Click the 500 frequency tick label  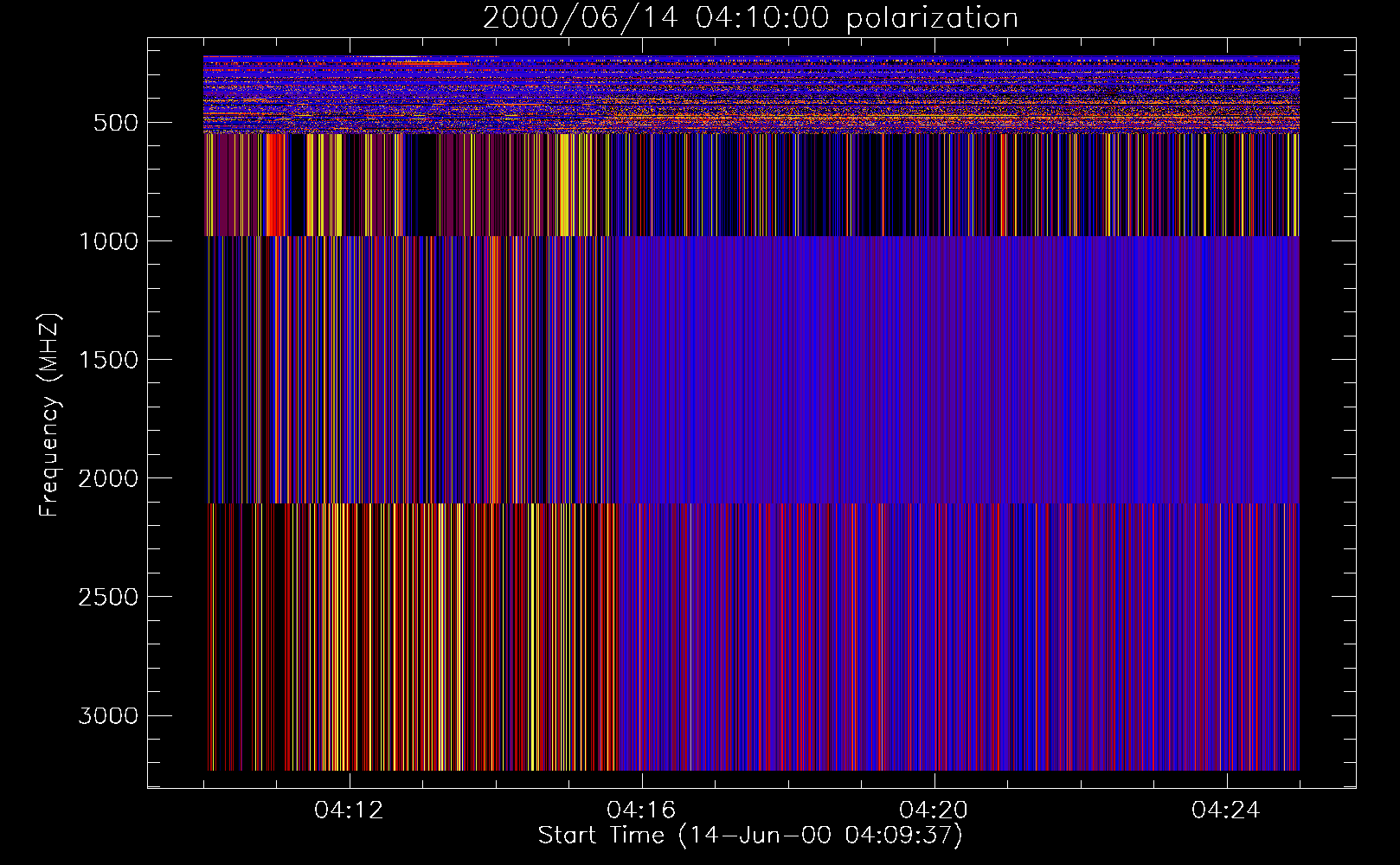(116, 123)
